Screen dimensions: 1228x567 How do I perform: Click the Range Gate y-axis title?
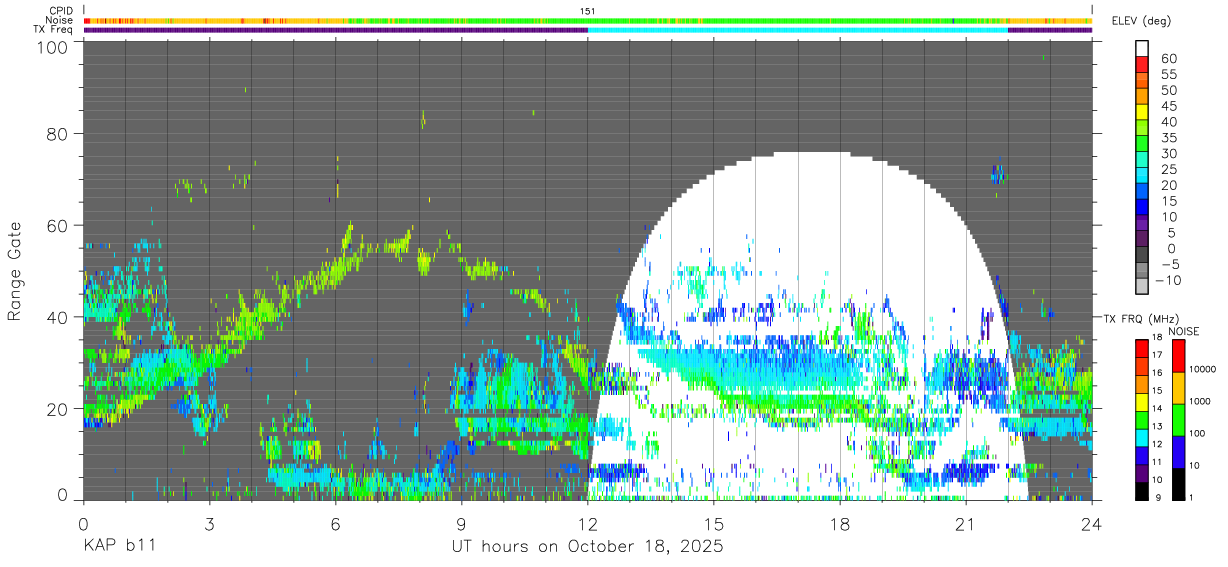point(15,272)
